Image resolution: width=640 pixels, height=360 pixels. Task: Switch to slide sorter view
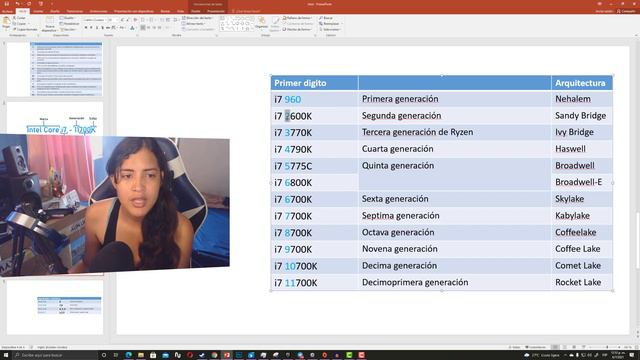coord(565,347)
